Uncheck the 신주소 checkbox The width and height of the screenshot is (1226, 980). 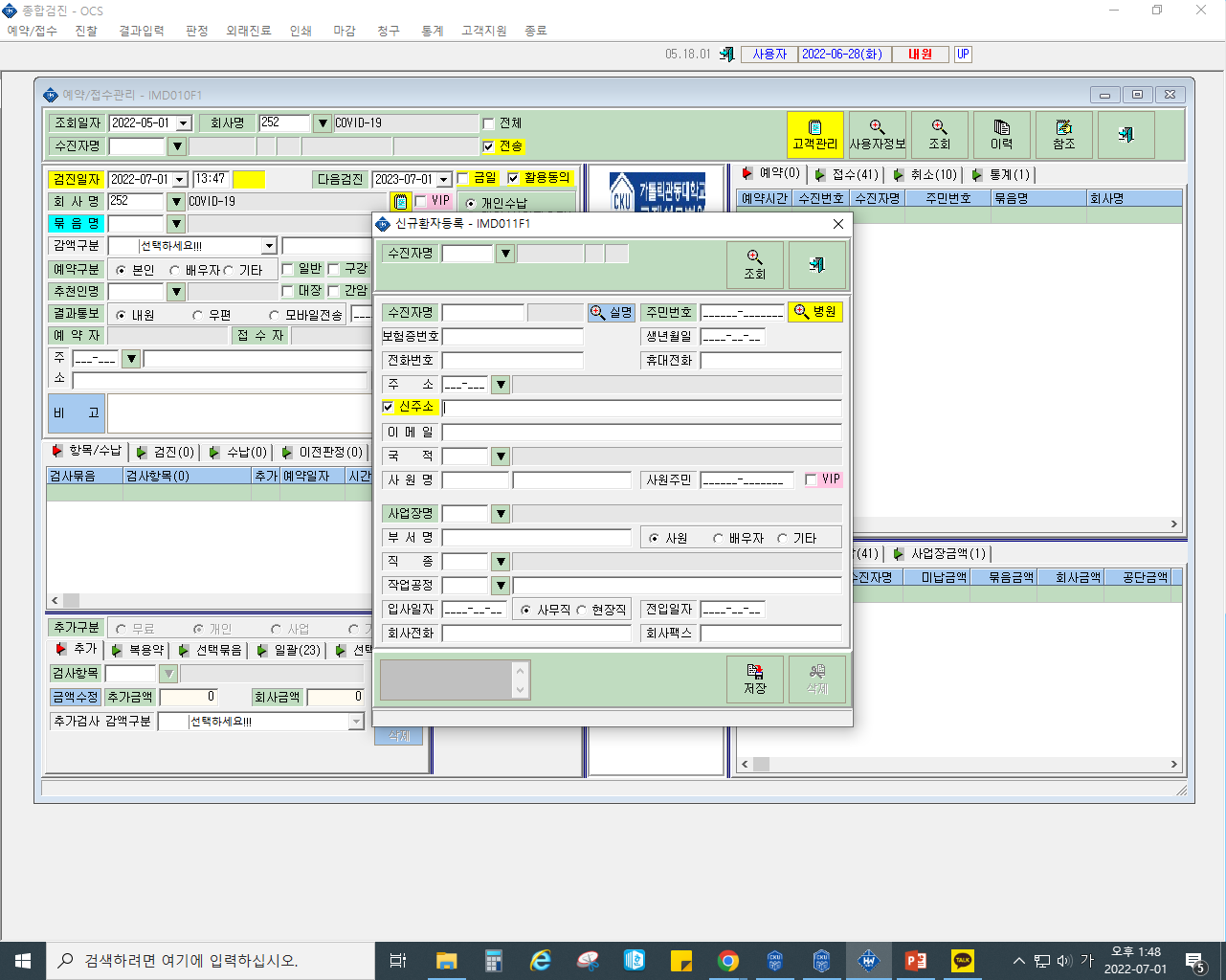pos(388,407)
